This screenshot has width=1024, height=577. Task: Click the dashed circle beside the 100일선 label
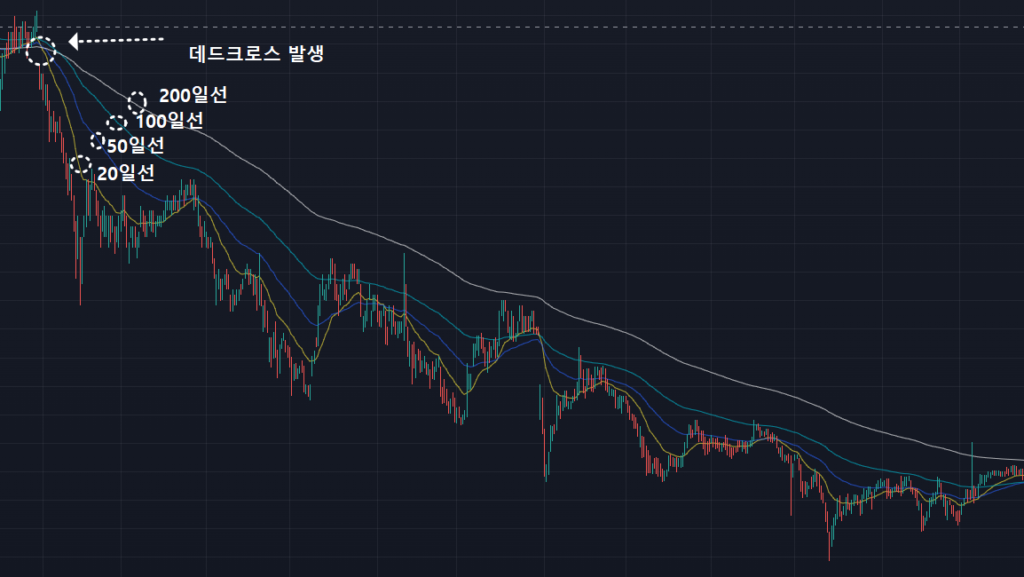tap(117, 123)
